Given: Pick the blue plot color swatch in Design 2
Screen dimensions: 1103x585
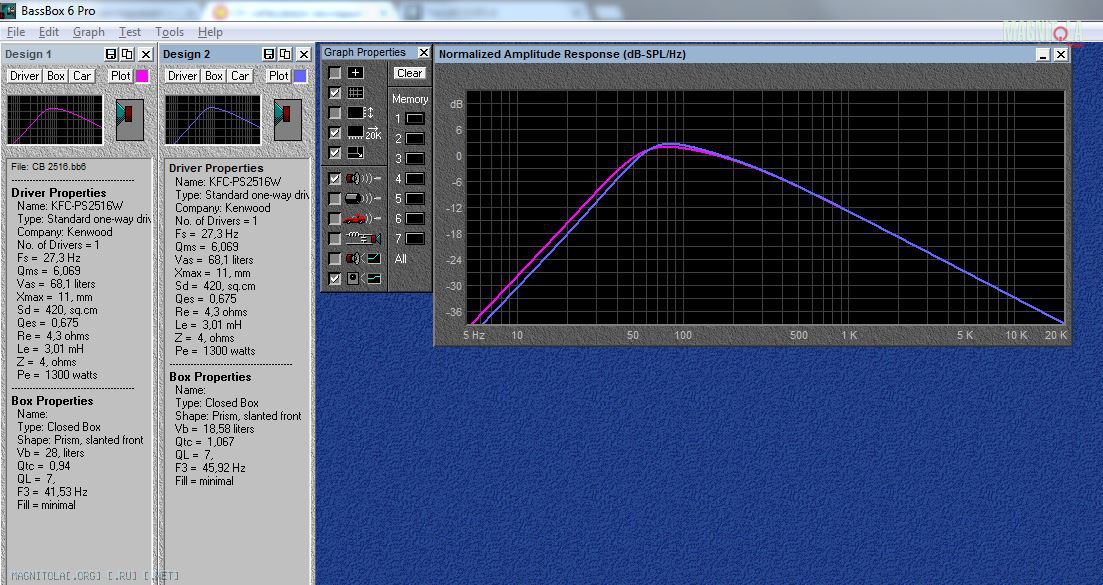Looking at the screenshot, I should (x=300, y=76).
